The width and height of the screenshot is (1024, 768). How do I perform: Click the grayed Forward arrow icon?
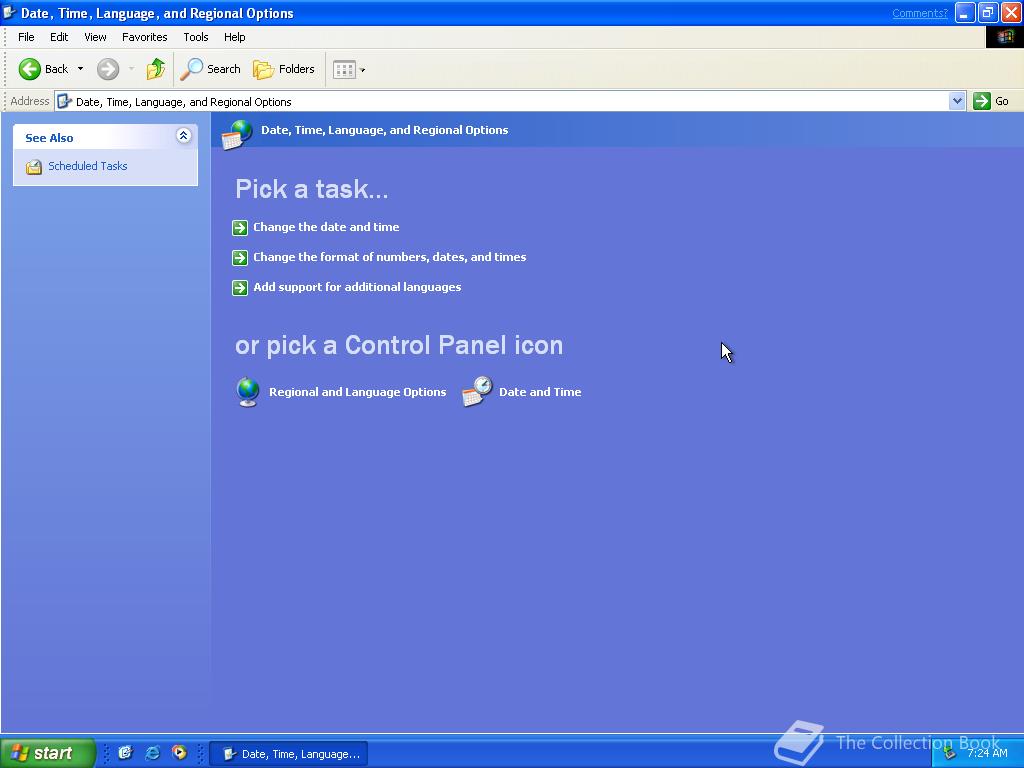(x=108, y=69)
